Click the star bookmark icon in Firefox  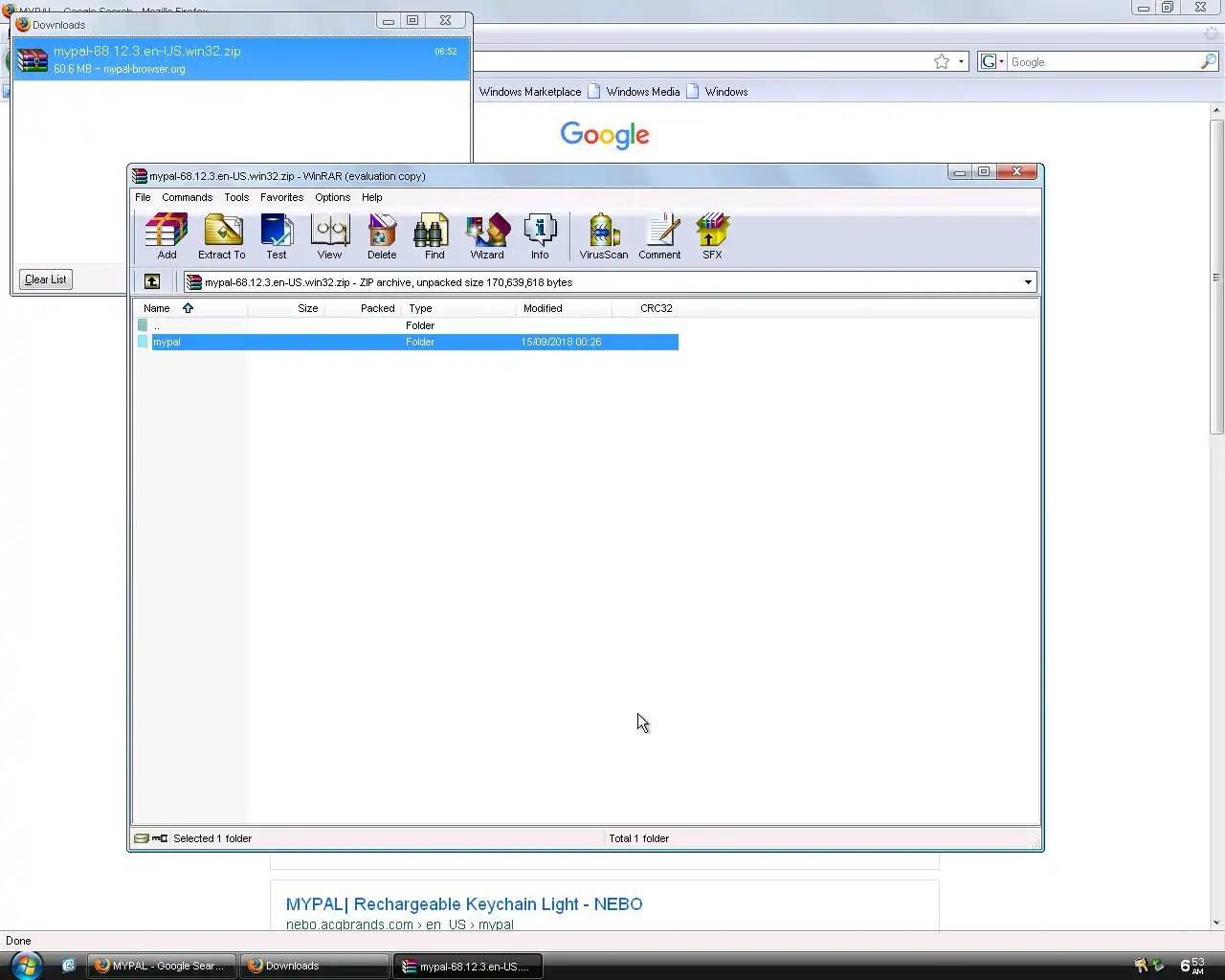[x=942, y=61]
